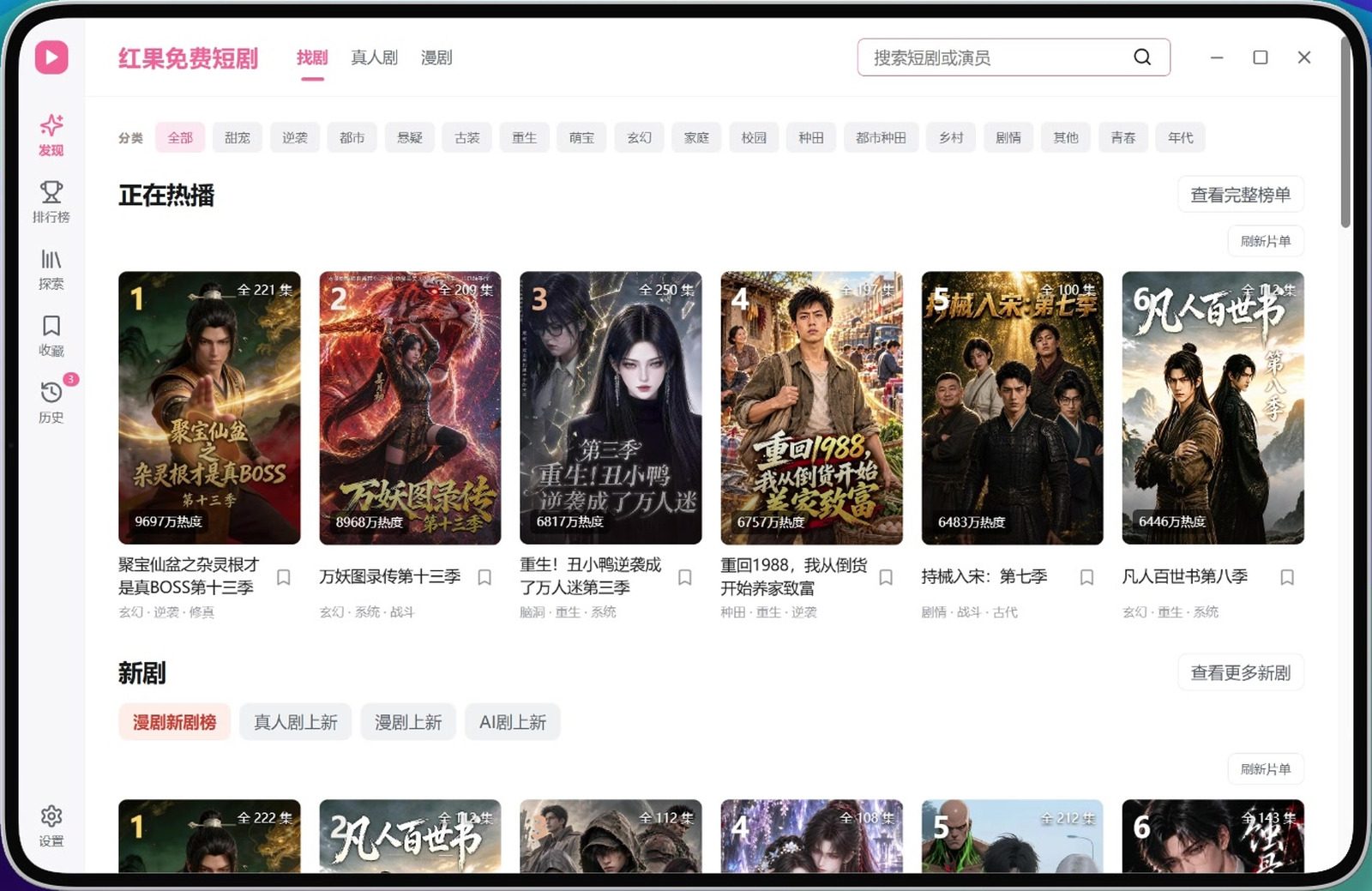Screen dimensions: 1372x891
Task: Select the 真人剧上新 tab
Action: click(296, 722)
